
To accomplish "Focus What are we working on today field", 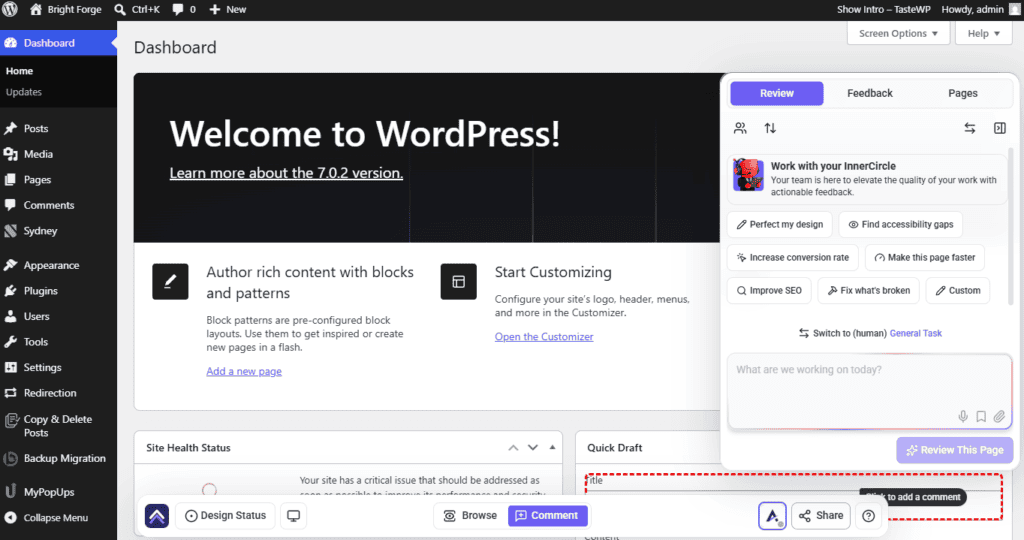I will click(869, 391).
